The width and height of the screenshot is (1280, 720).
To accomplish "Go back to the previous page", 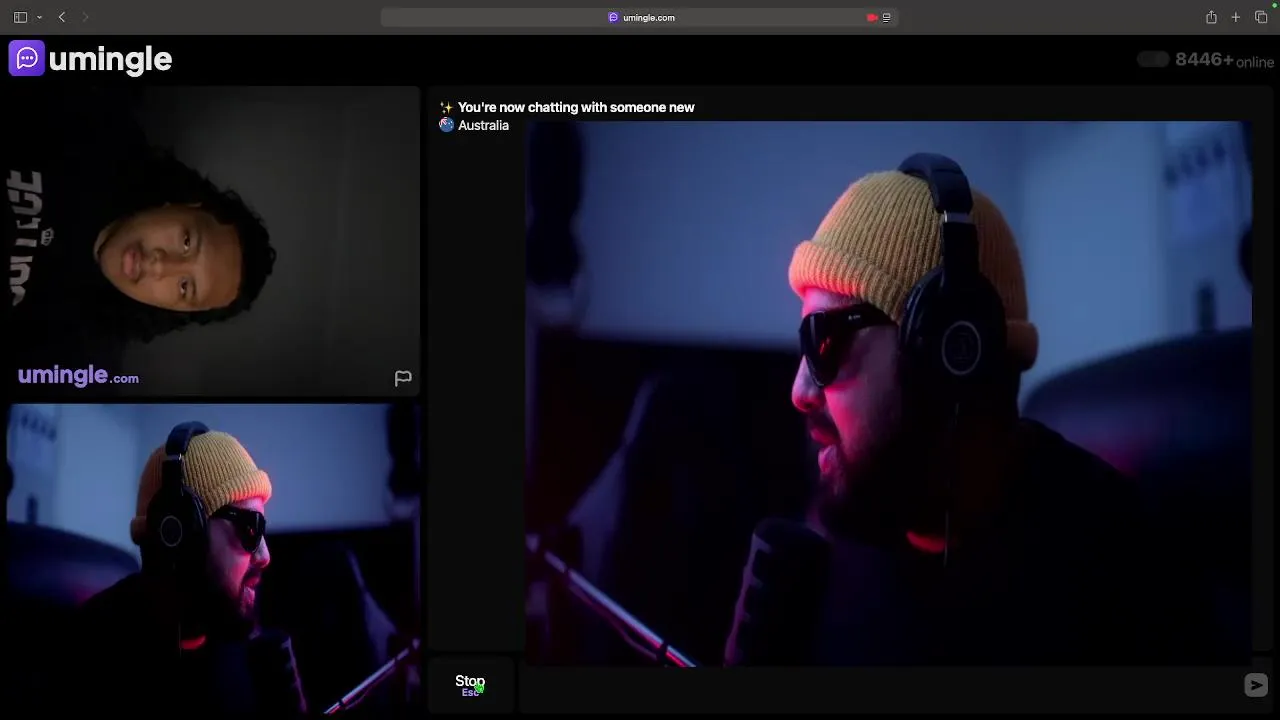I will tap(62, 17).
